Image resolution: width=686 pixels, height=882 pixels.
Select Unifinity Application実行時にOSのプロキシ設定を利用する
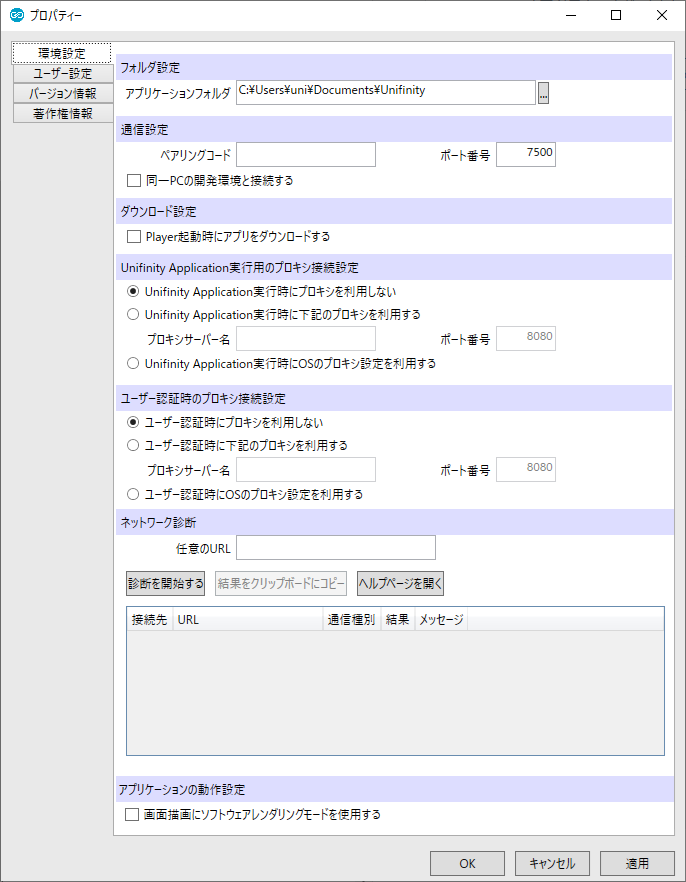[133, 363]
